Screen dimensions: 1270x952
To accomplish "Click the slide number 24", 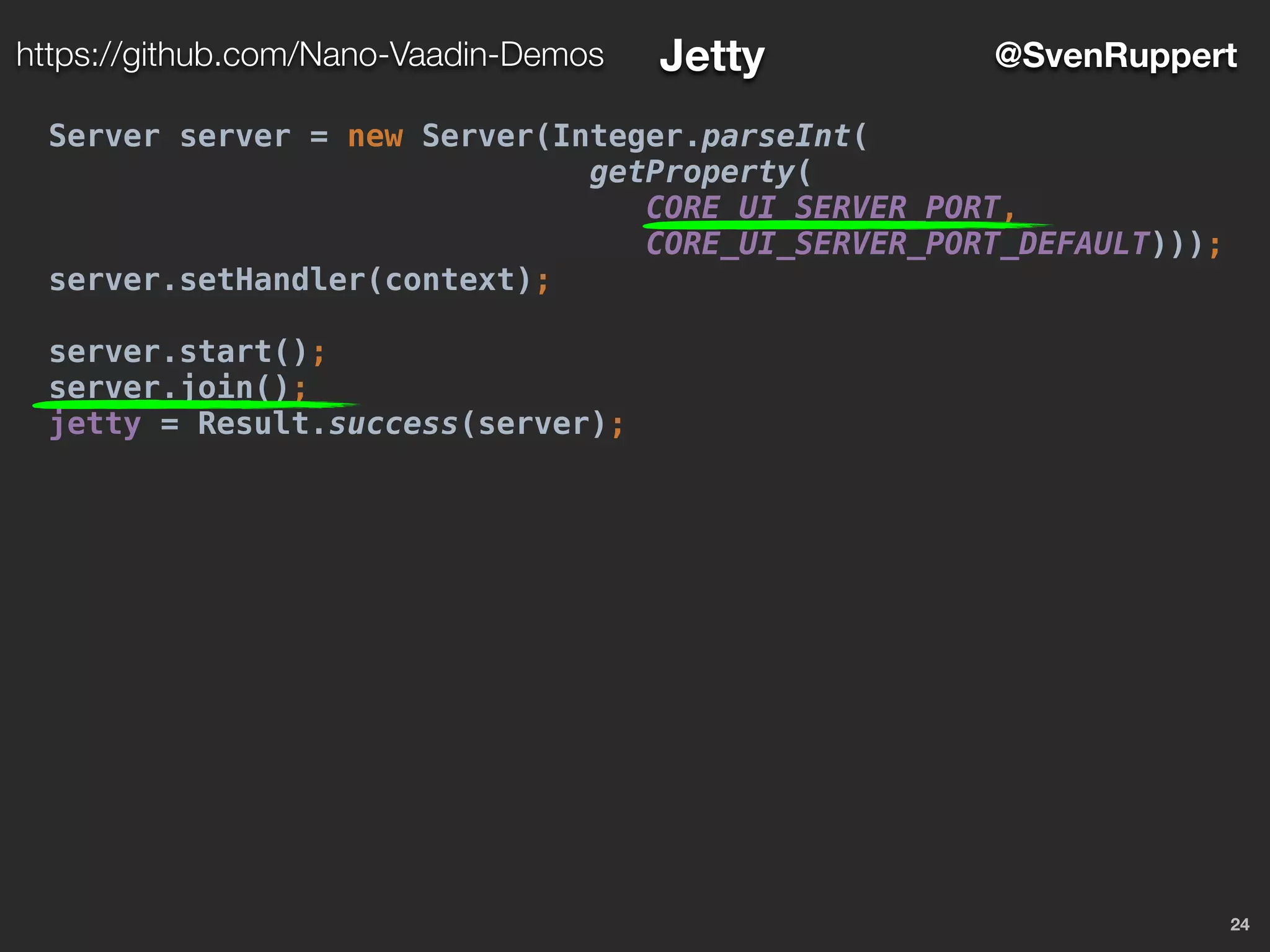I will pos(1239,924).
